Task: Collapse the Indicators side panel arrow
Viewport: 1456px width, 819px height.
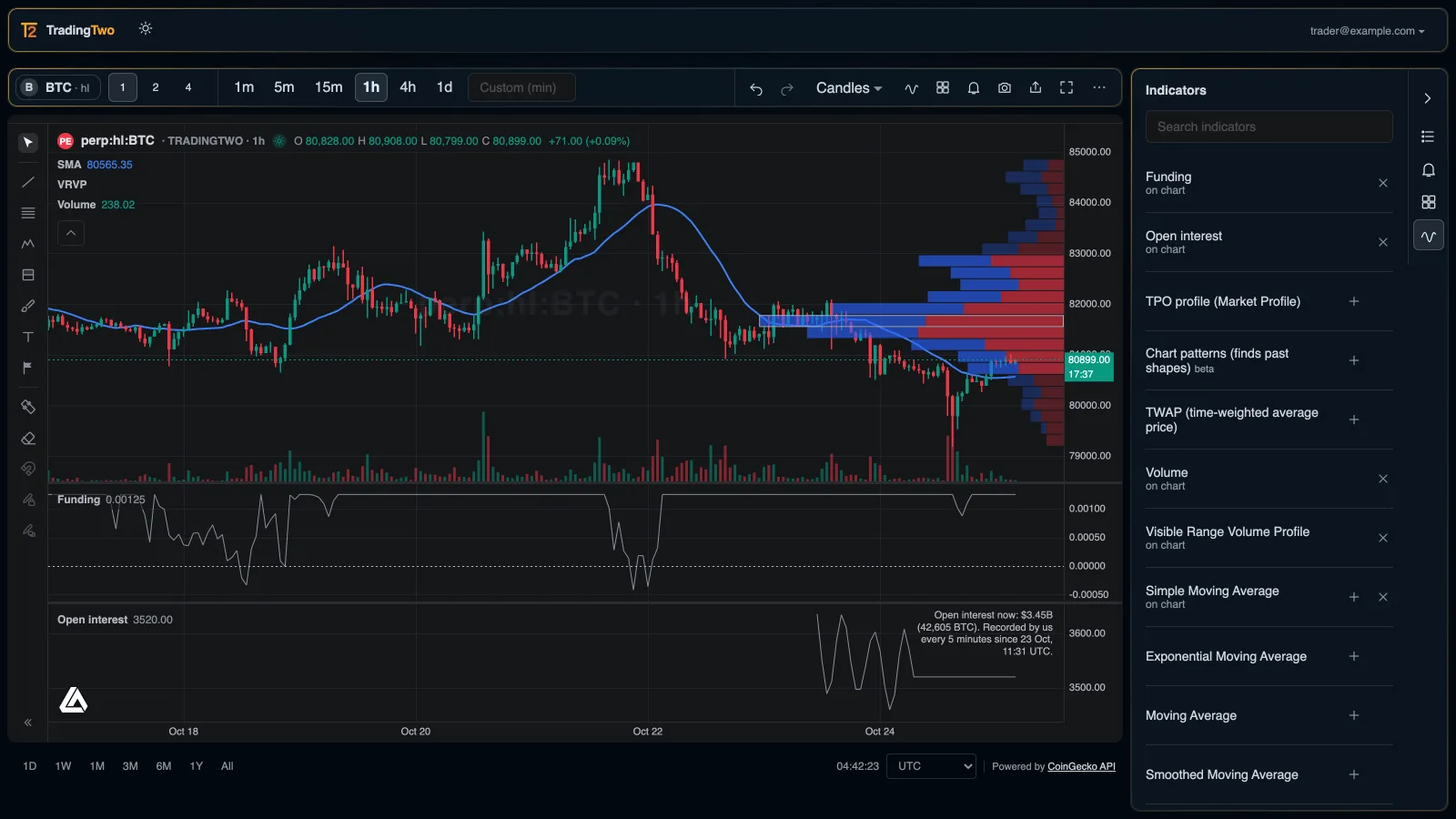Action: coord(1428,98)
